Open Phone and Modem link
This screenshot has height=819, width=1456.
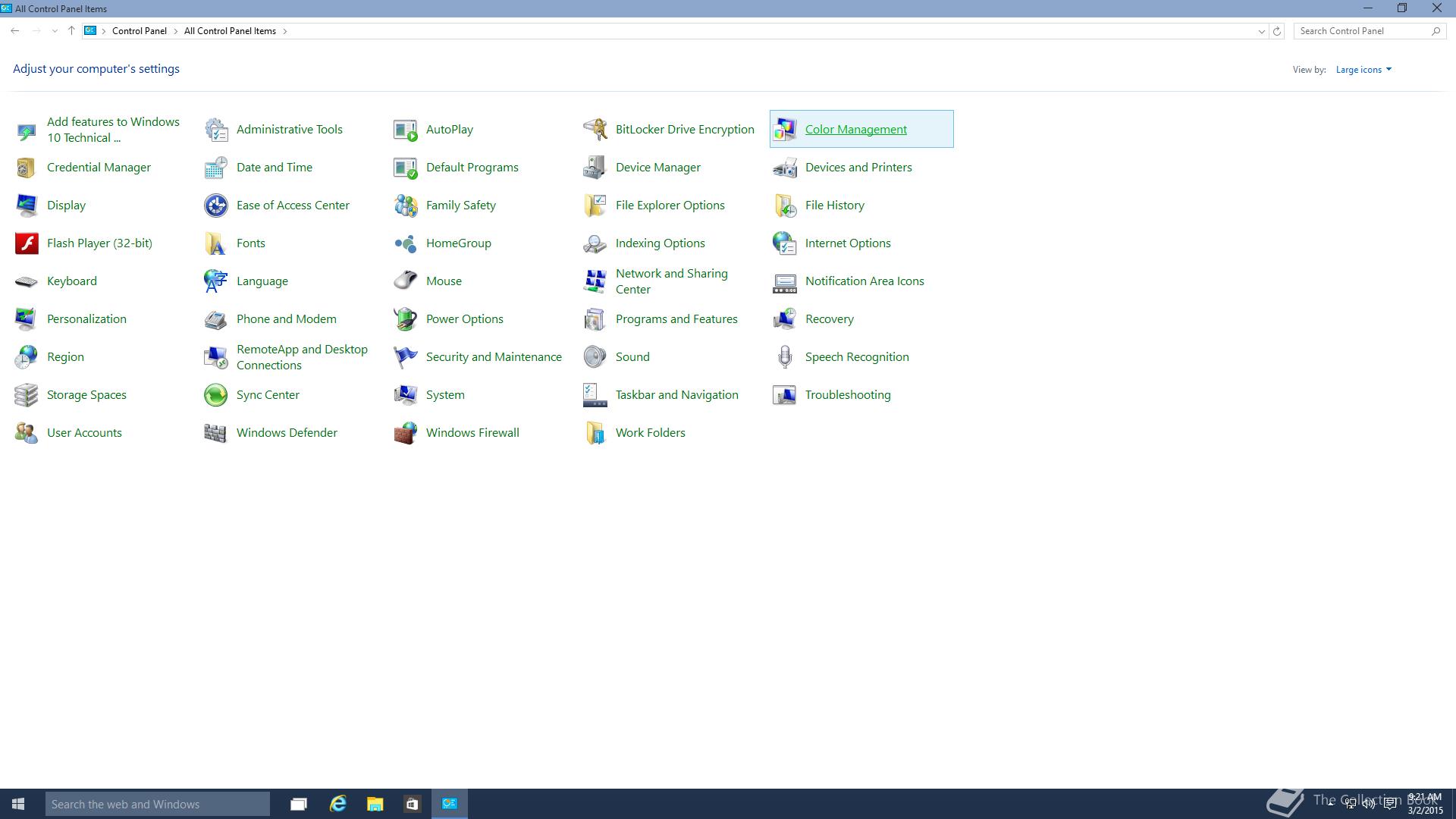[x=287, y=319]
